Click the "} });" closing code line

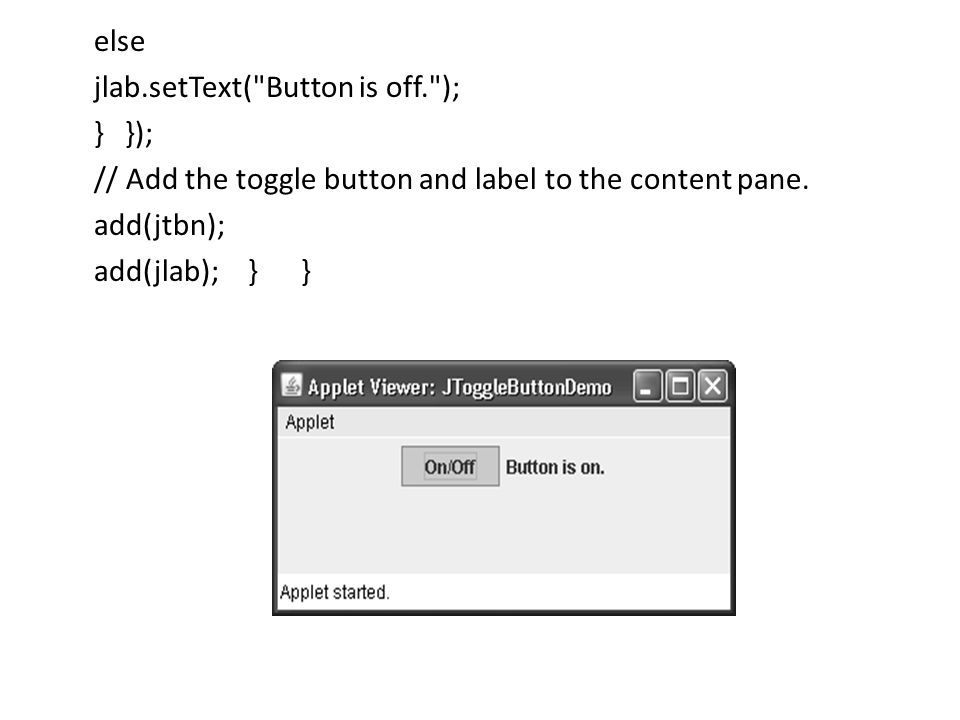point(124,133)
